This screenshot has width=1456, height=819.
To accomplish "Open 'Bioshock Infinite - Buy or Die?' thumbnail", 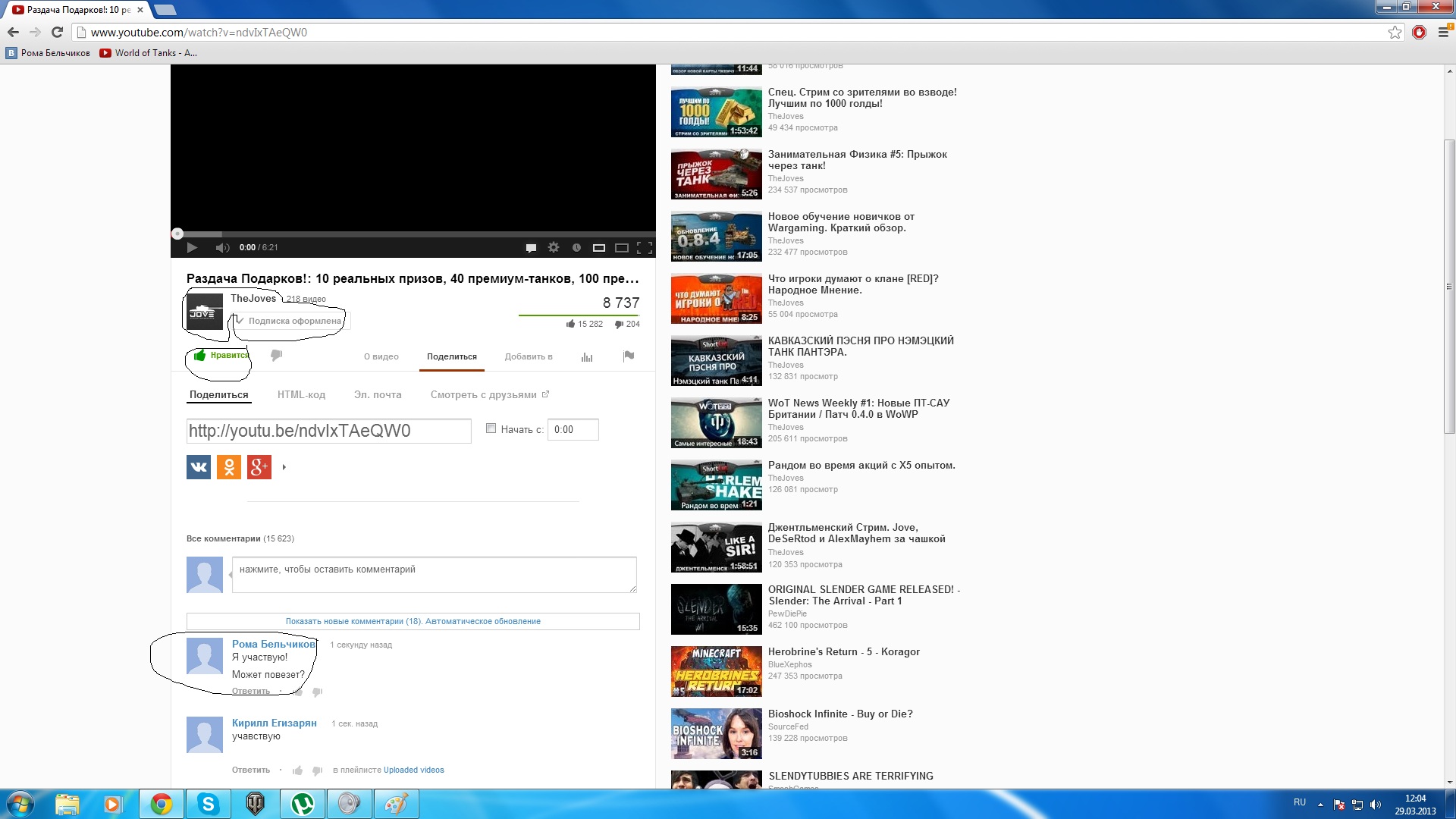I will pyautogui.click(x=717, y=734).
